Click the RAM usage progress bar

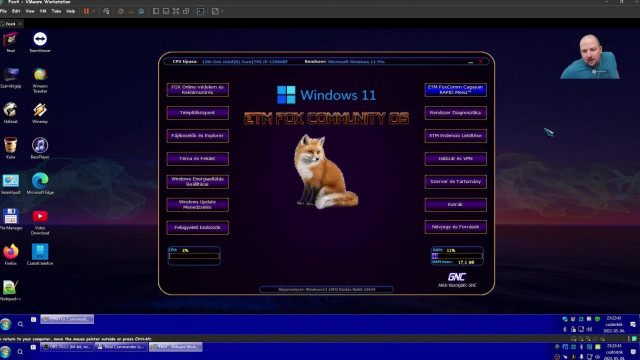pos(457,256)
